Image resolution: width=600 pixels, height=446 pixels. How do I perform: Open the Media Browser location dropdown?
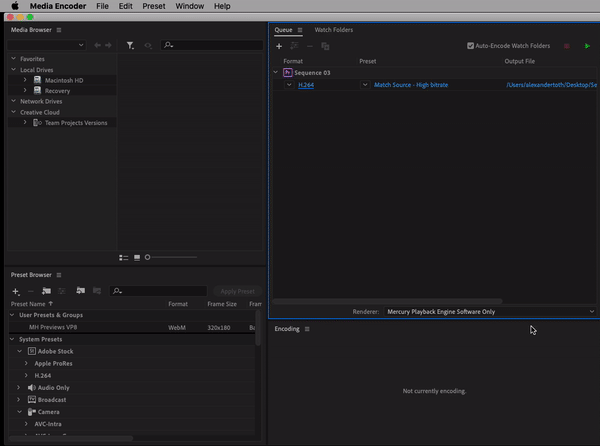46,45
